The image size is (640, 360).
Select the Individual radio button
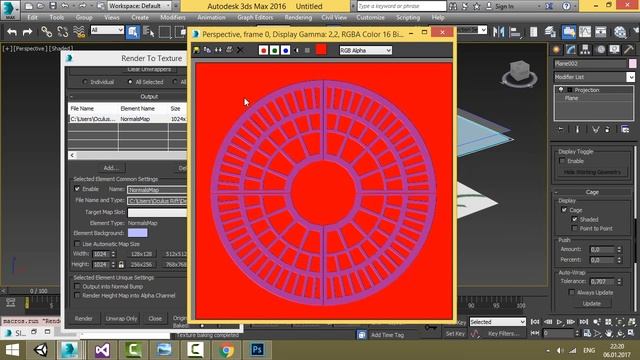pyautogui.click(x=85, y=82)
